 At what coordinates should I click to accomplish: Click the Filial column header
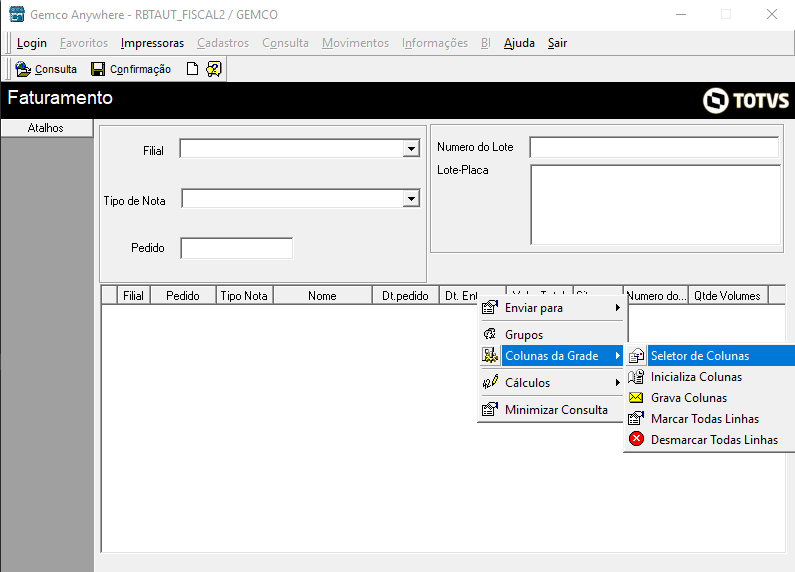tap(133, 296)
